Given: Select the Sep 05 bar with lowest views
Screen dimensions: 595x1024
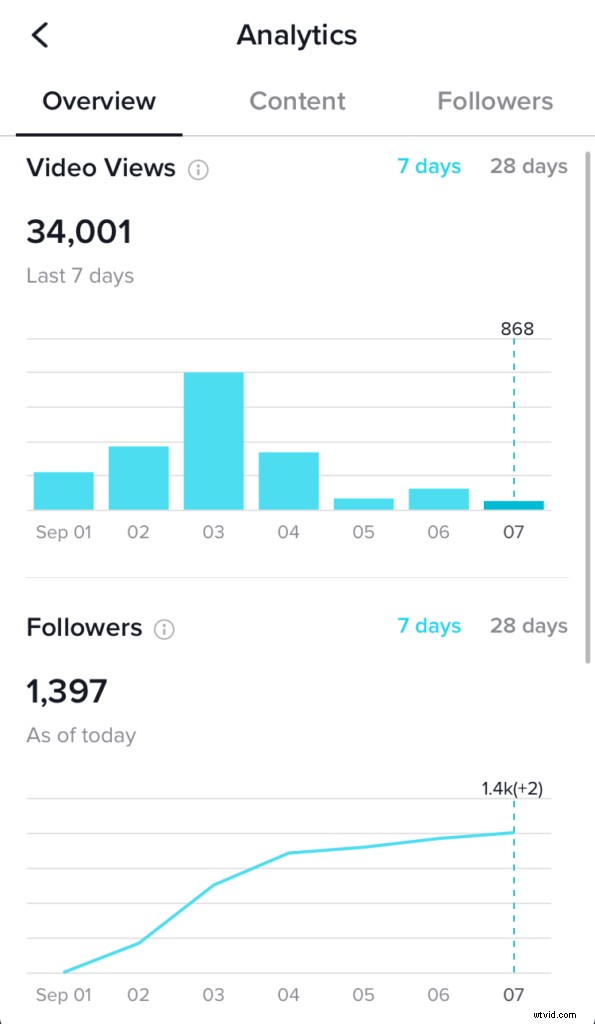Looking at the screenshot, I should pos(363,502).
